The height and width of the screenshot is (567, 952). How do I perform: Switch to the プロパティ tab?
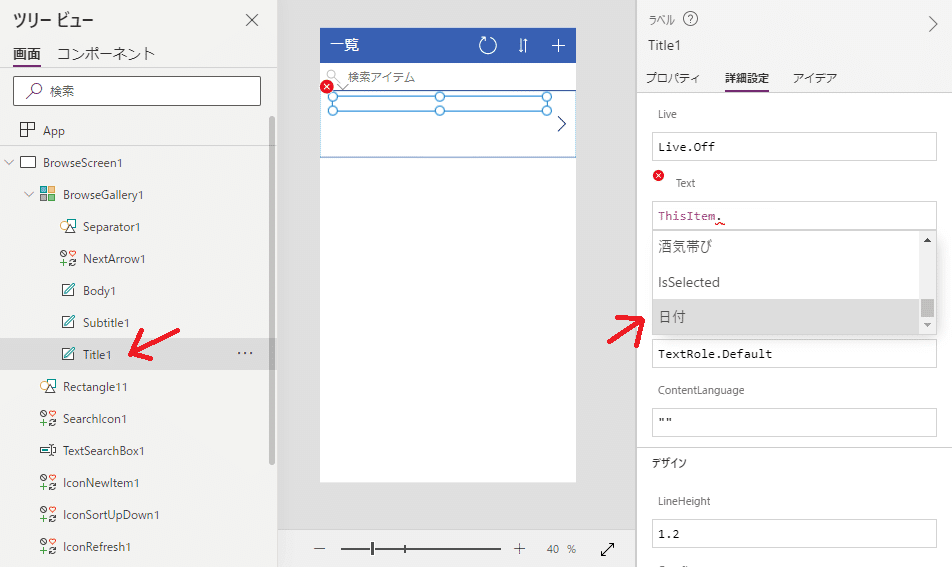coord(673,78)
